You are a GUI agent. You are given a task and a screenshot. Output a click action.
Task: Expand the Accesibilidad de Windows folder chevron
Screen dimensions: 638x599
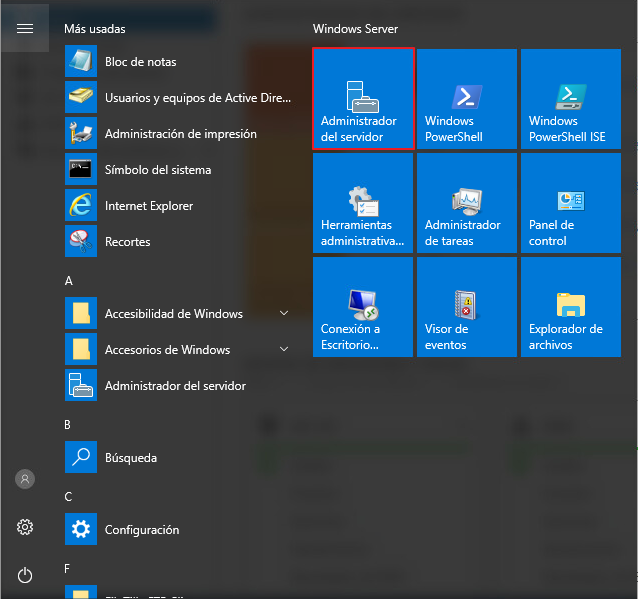point(284,314)
